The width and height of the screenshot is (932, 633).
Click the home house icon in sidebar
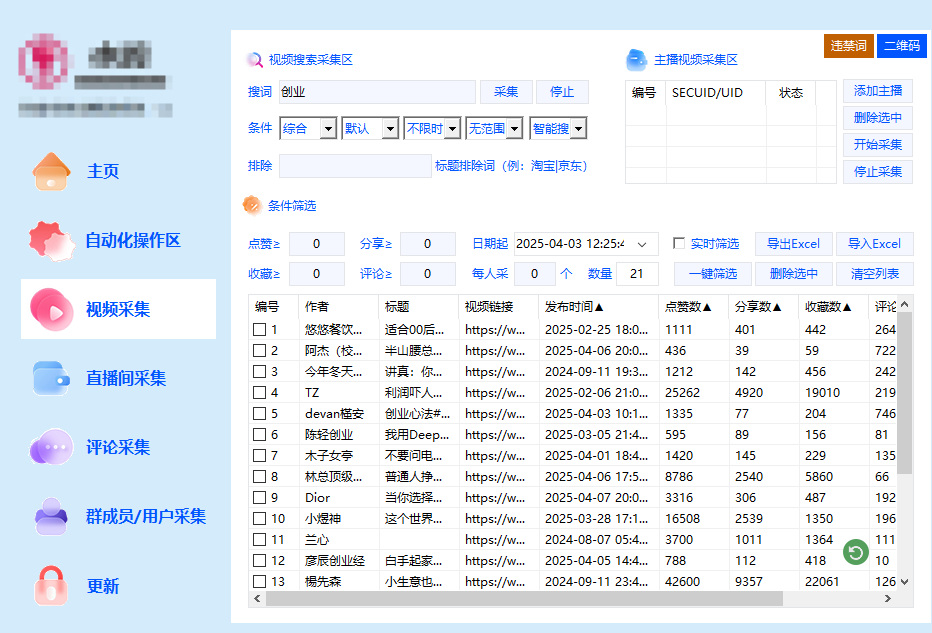click(51, 171)
